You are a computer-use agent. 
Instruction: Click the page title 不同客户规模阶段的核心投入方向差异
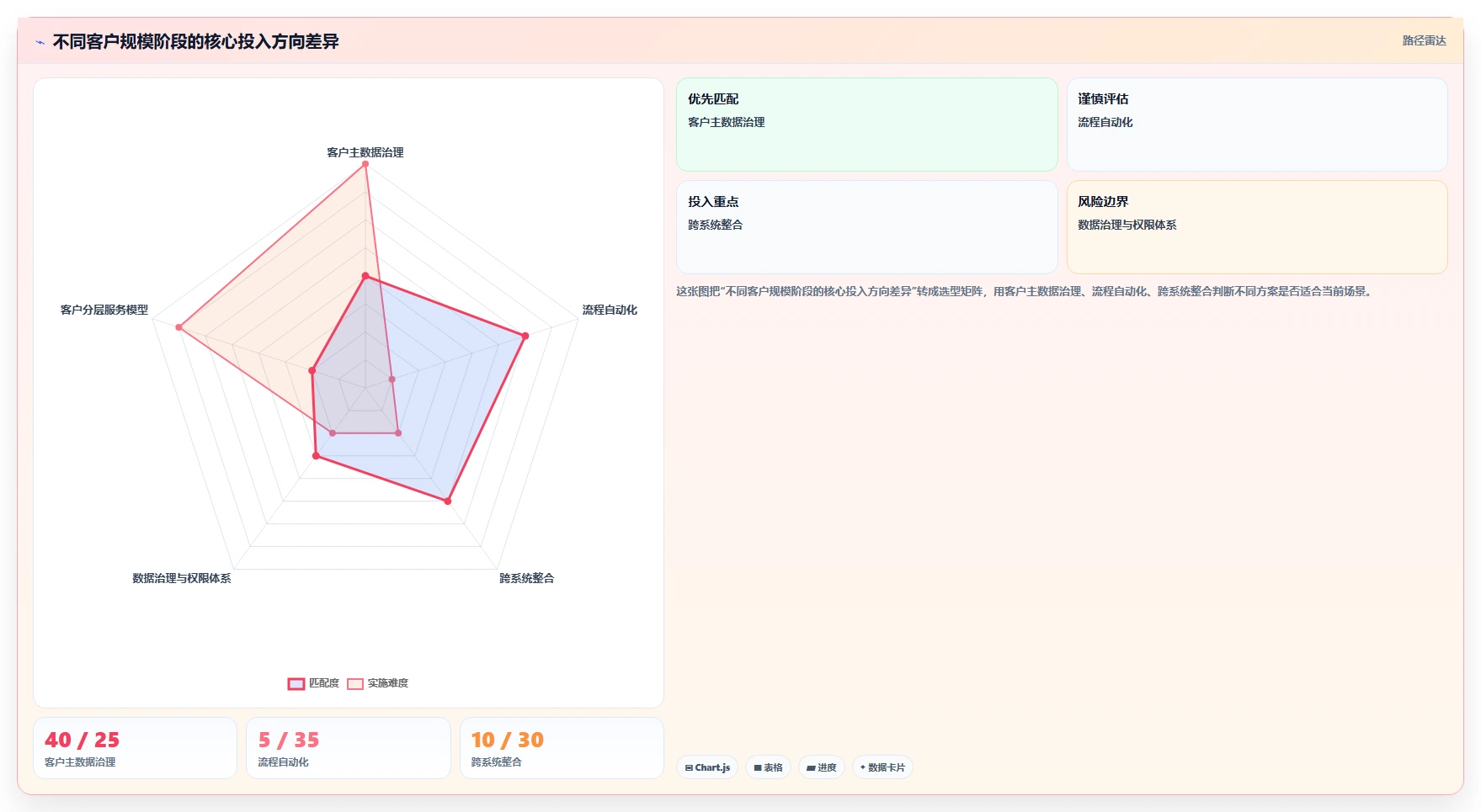195,41
